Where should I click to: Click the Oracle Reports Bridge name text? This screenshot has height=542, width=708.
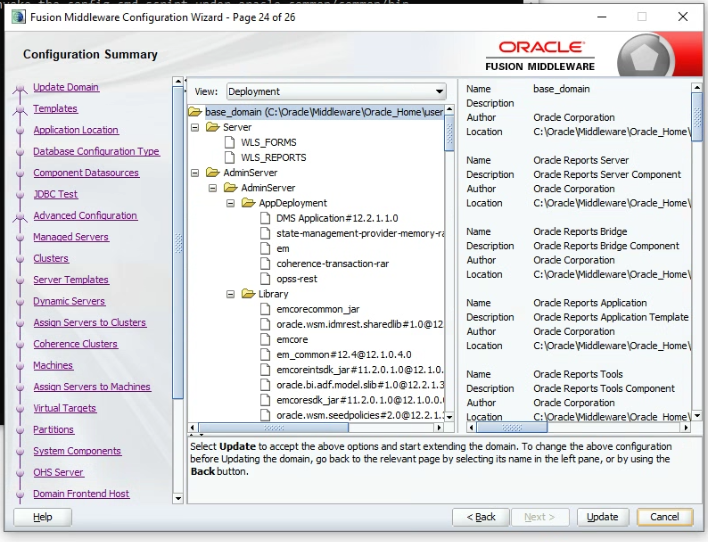point(580,232)
